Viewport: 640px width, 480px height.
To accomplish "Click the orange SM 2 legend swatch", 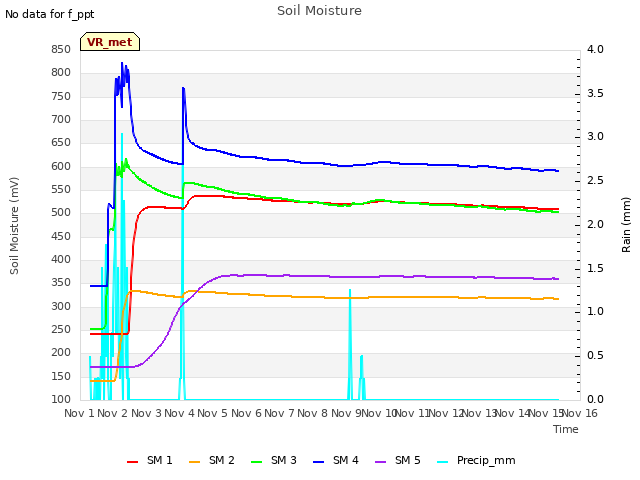I will point(195,462).
